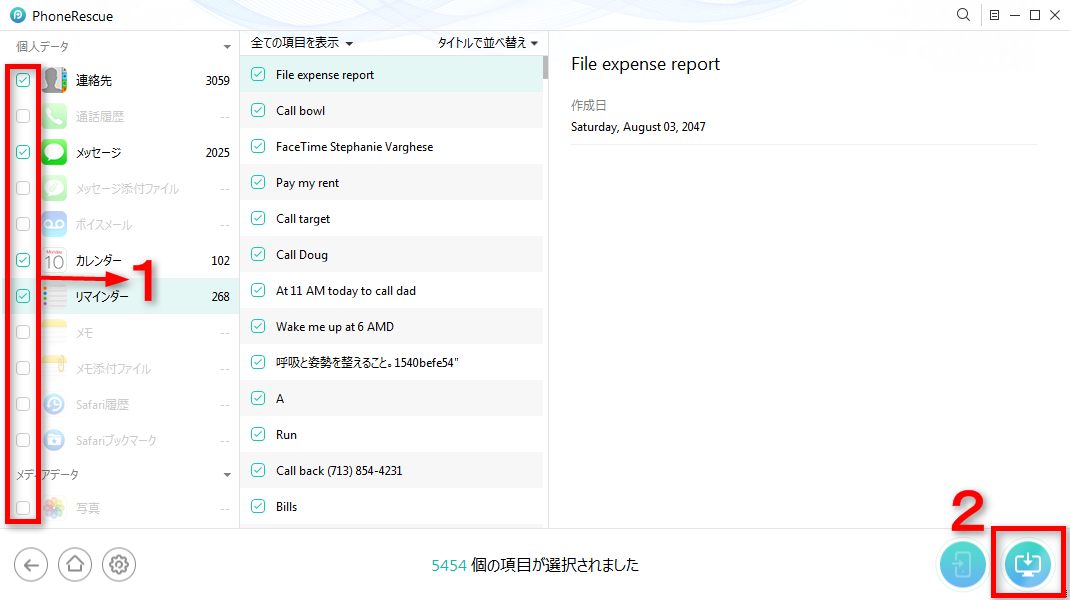Click the 5454 selected items count
This screenshot has height=600, width=1070.
tap(449, 565)
